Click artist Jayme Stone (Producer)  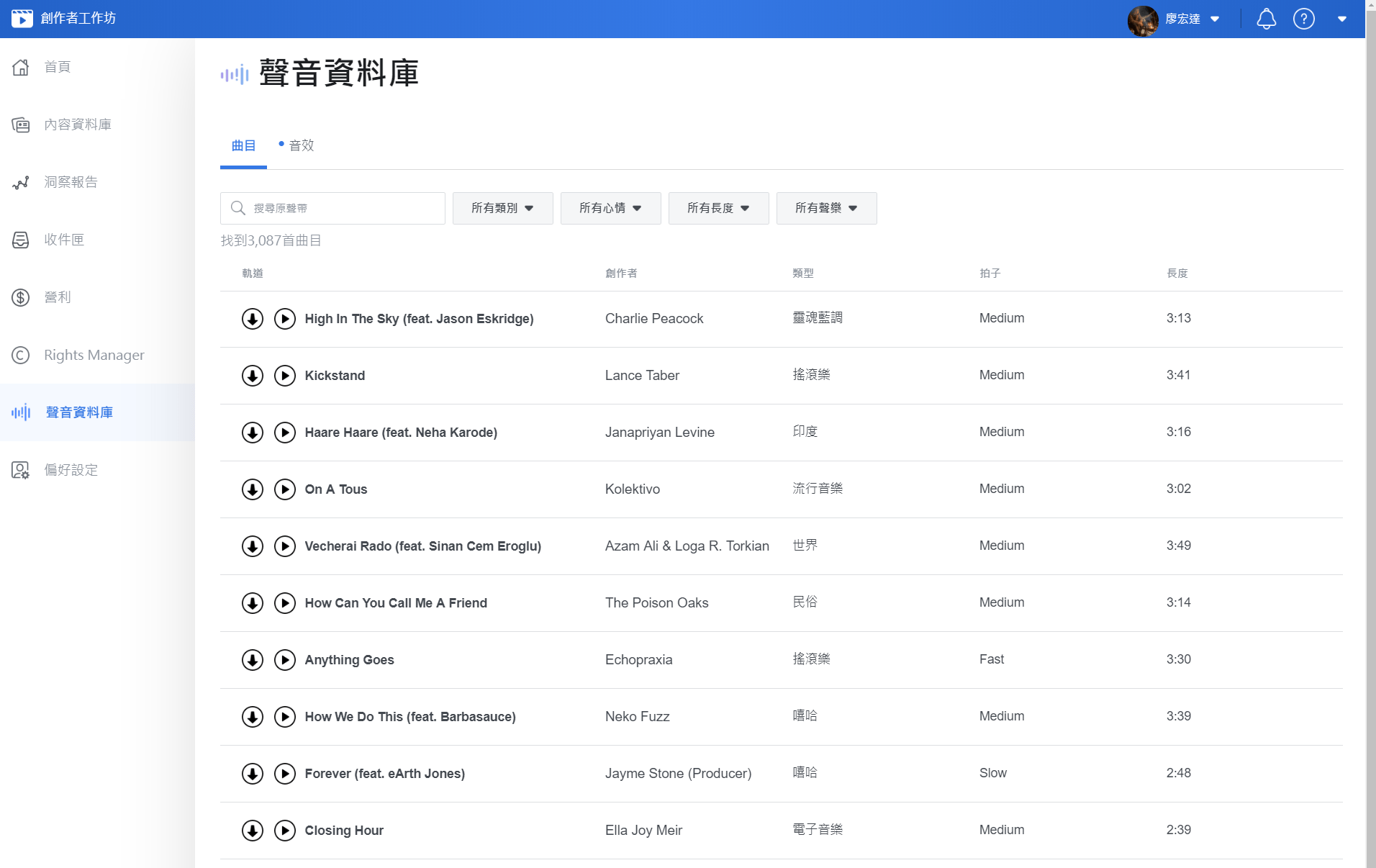(x=679, y=773)
